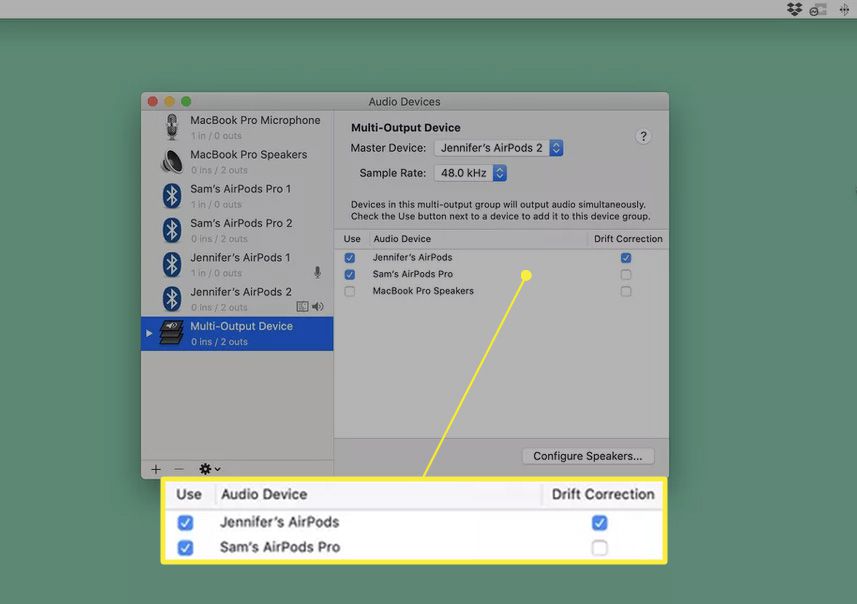
Task: Click the Configure Speakers button
Action: [587, 456]
